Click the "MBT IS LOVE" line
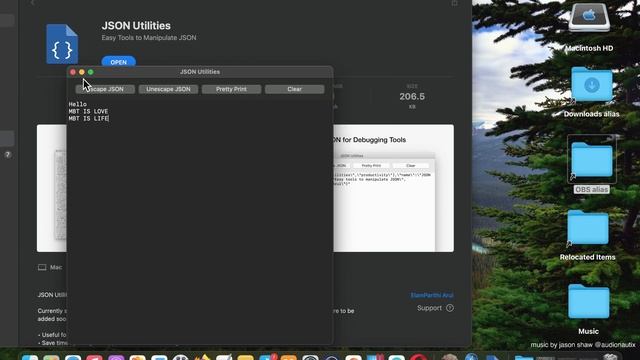The height and width of the screenshot is (360, 640). pyautogui.click(x=88, y=111)
